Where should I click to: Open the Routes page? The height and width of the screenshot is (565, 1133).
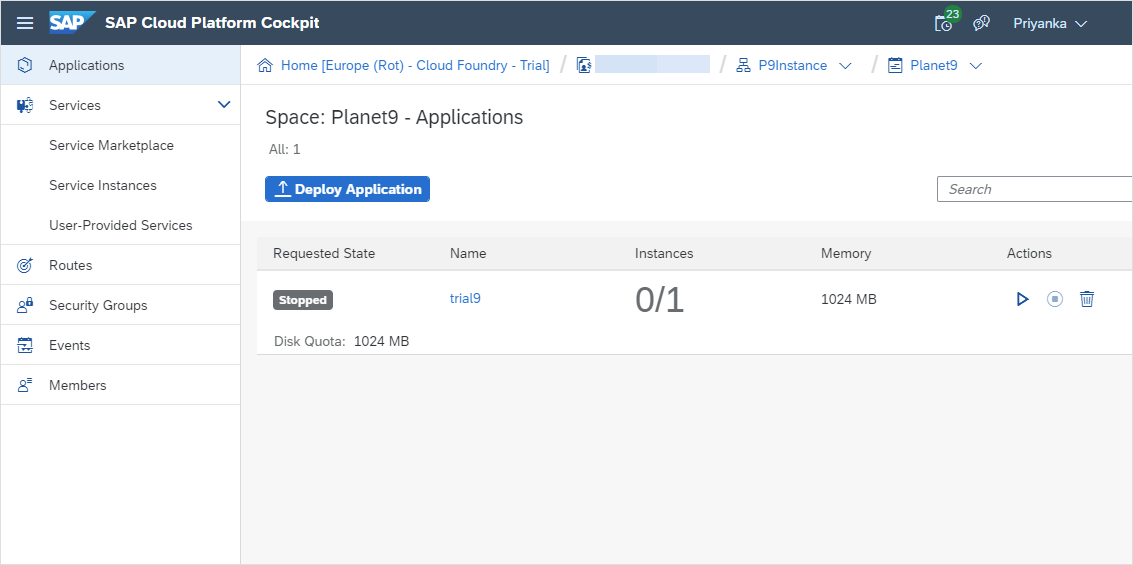click(x=70, y=265)
